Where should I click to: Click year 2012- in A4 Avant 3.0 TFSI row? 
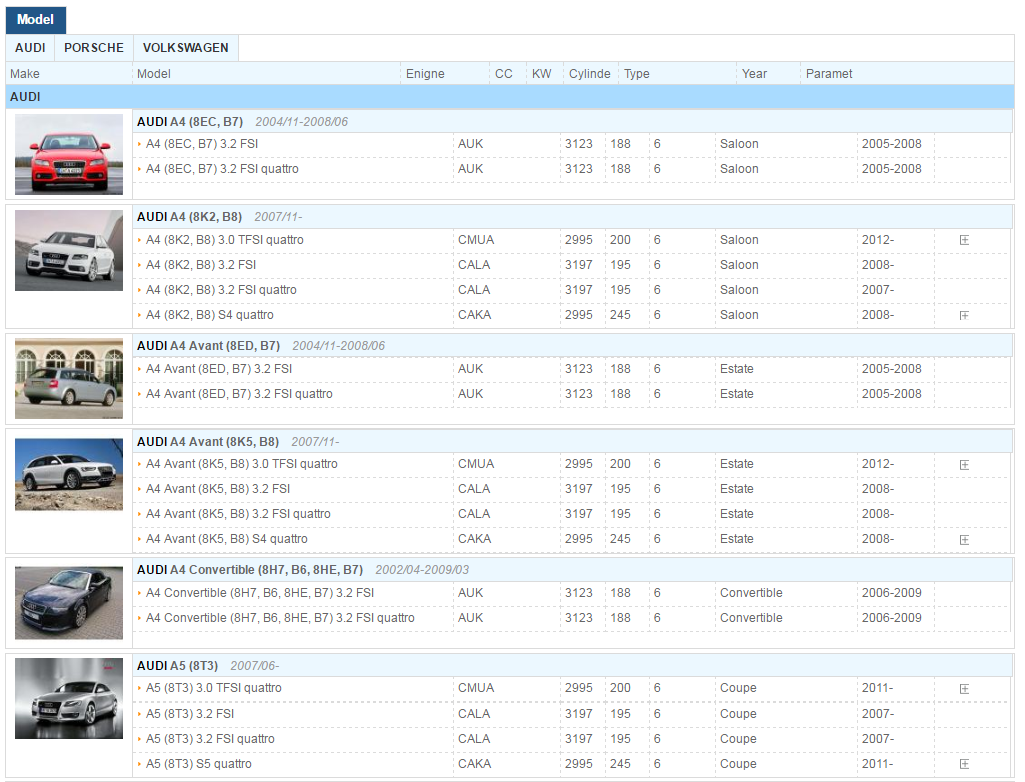(x=878, y=464)
